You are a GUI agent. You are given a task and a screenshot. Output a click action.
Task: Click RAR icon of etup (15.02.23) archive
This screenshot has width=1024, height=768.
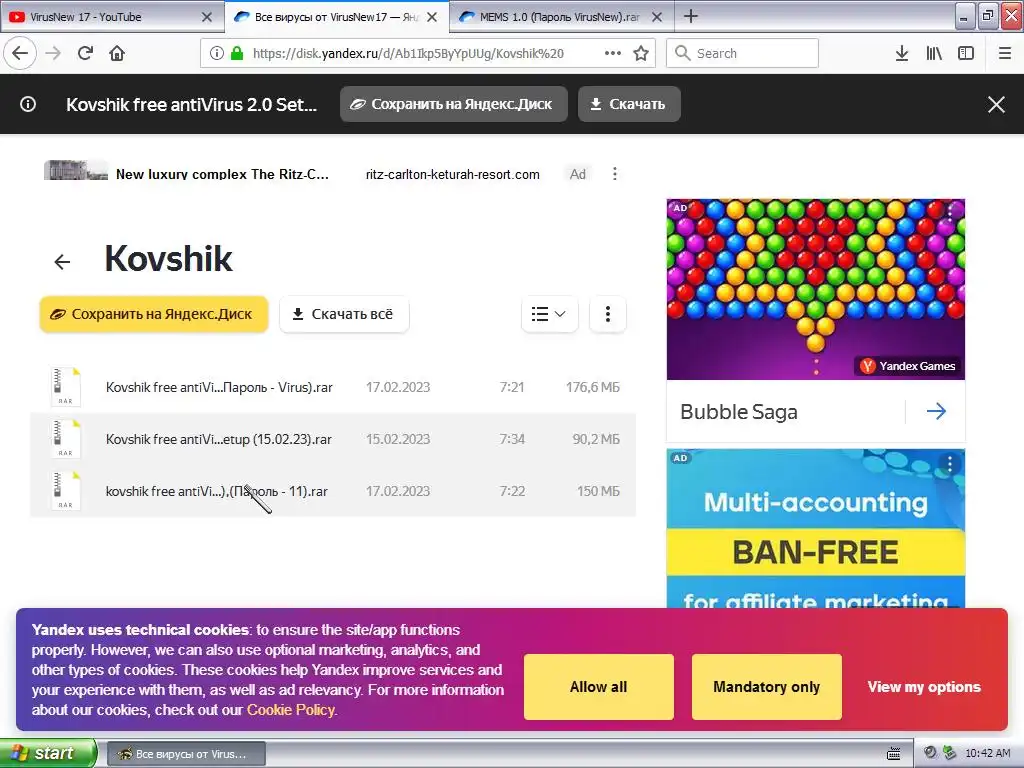click(65, 439)
